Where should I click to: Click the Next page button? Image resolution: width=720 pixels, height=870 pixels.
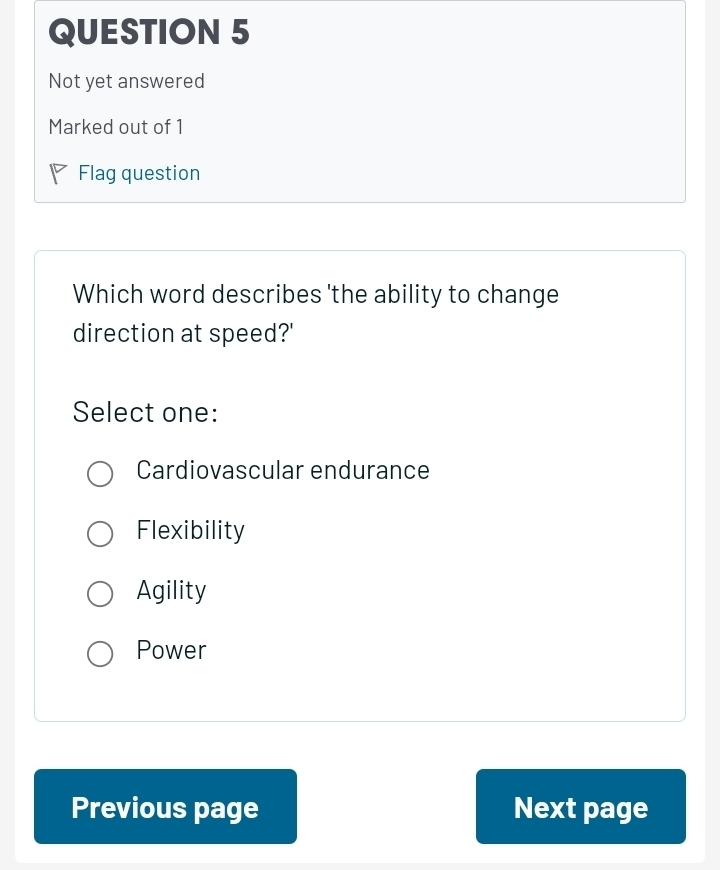point(580,806)
